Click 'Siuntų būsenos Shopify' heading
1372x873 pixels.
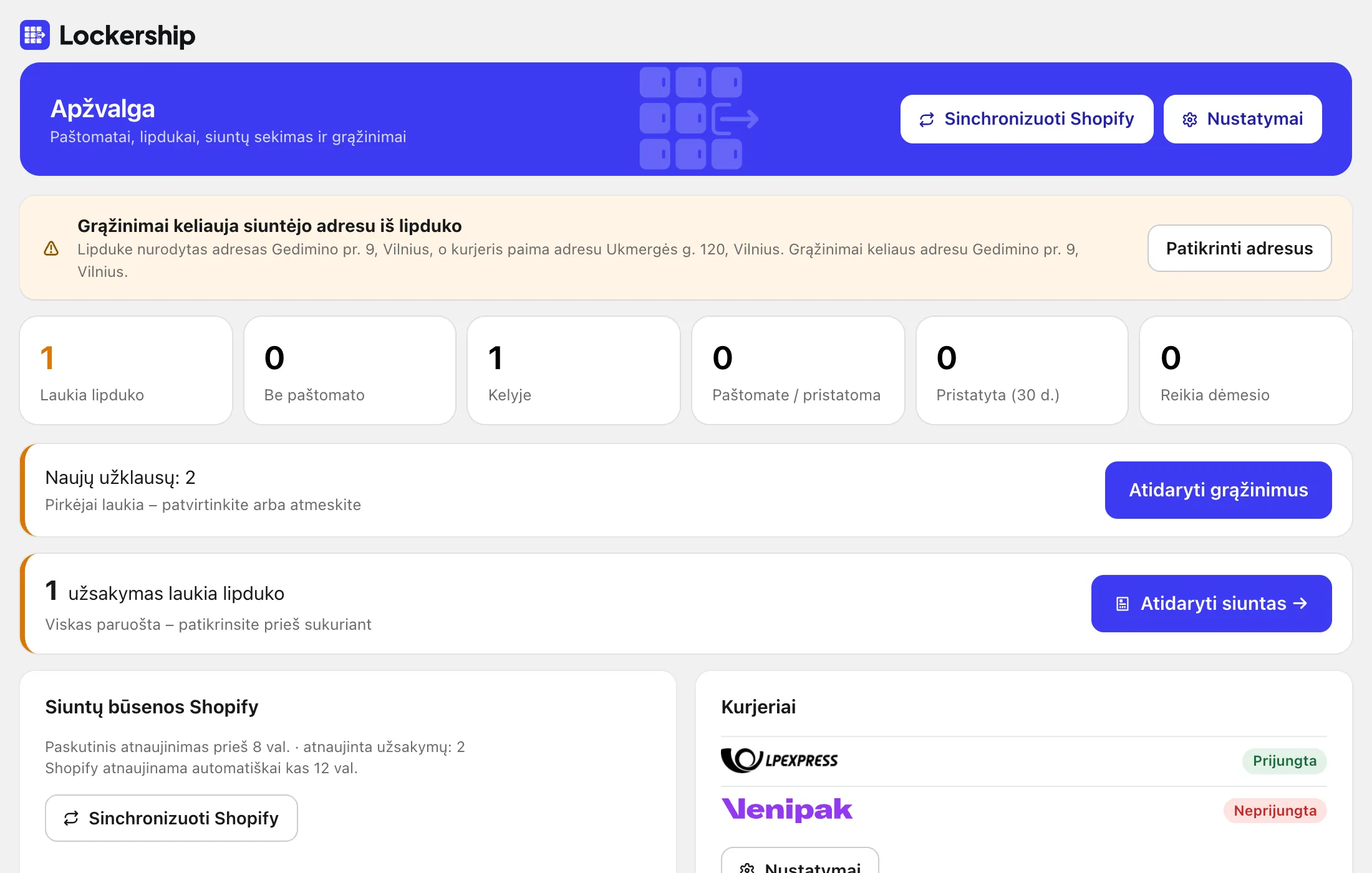pos(152,707)
